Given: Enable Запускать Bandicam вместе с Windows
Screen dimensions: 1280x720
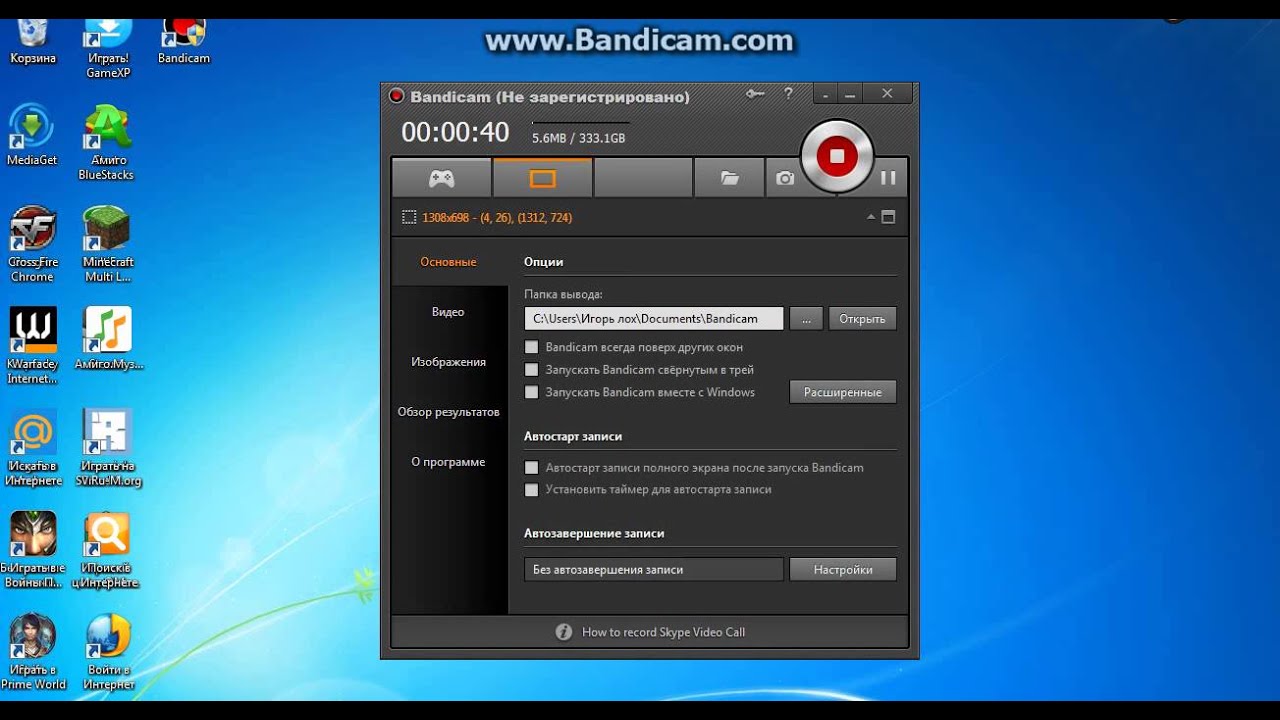Looking at the screenshot, I should pos(532,392).
